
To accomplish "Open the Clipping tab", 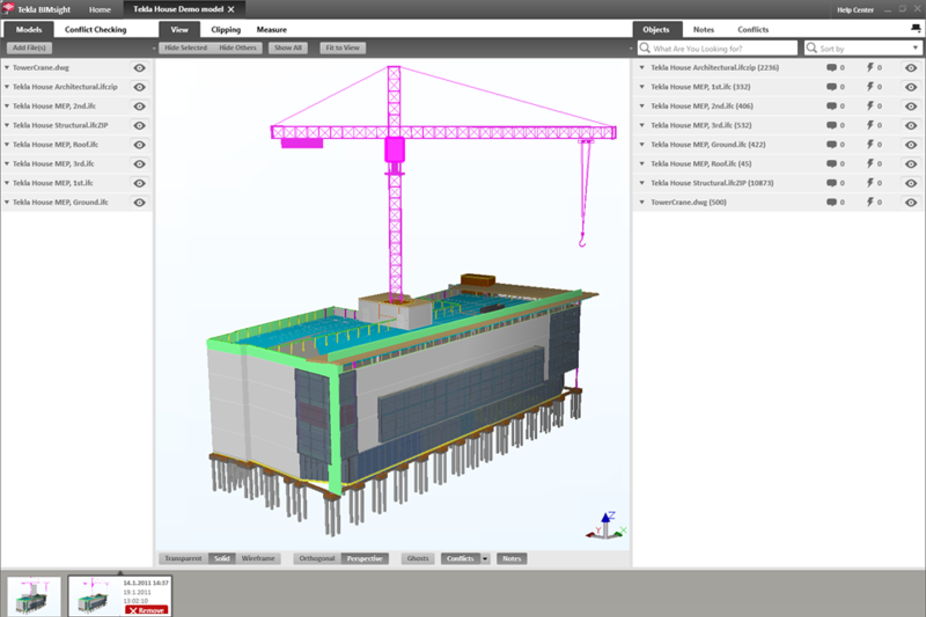I will point(226,30).
